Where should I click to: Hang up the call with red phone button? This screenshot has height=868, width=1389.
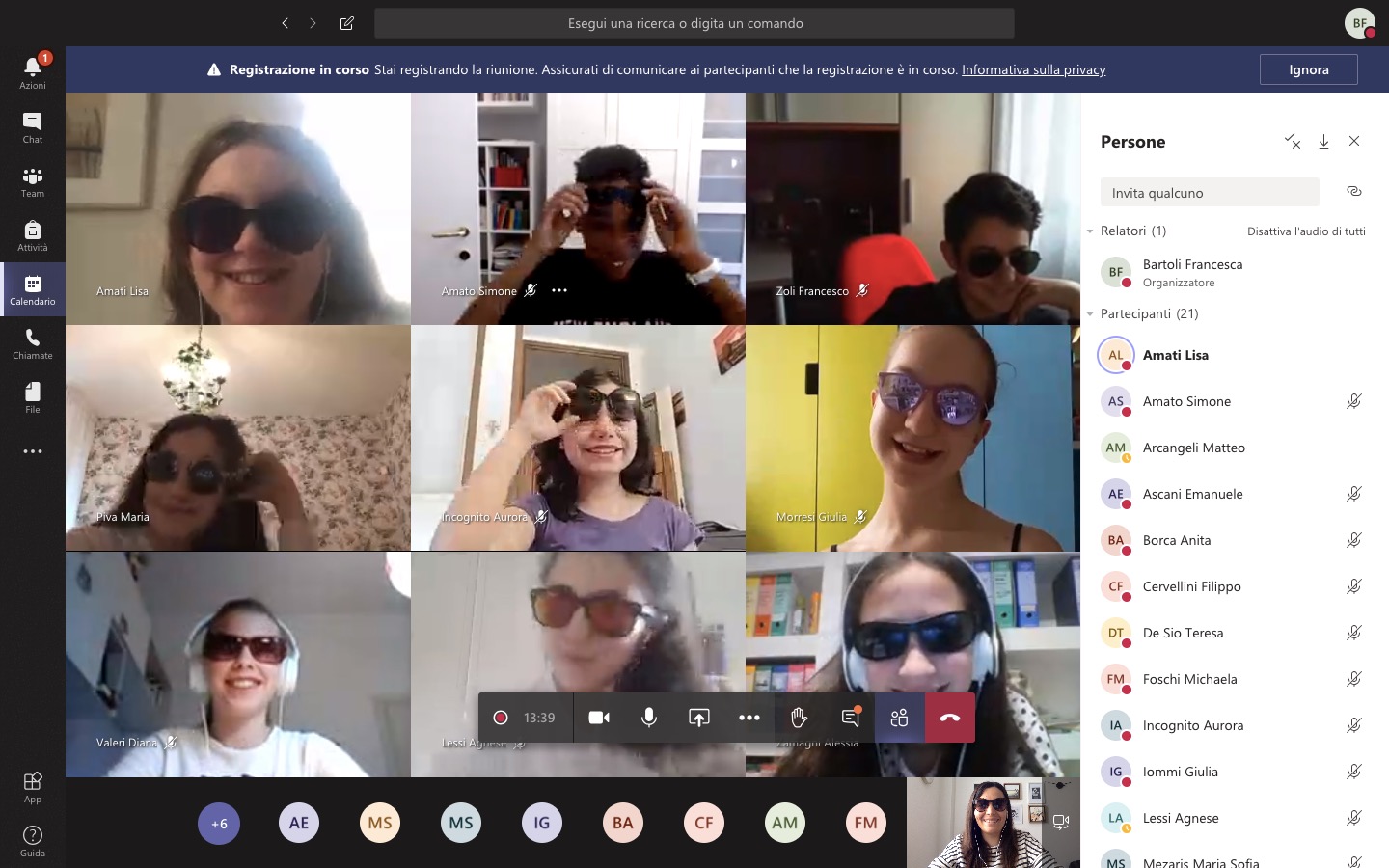pyautogui.click(x=949, y=718)
